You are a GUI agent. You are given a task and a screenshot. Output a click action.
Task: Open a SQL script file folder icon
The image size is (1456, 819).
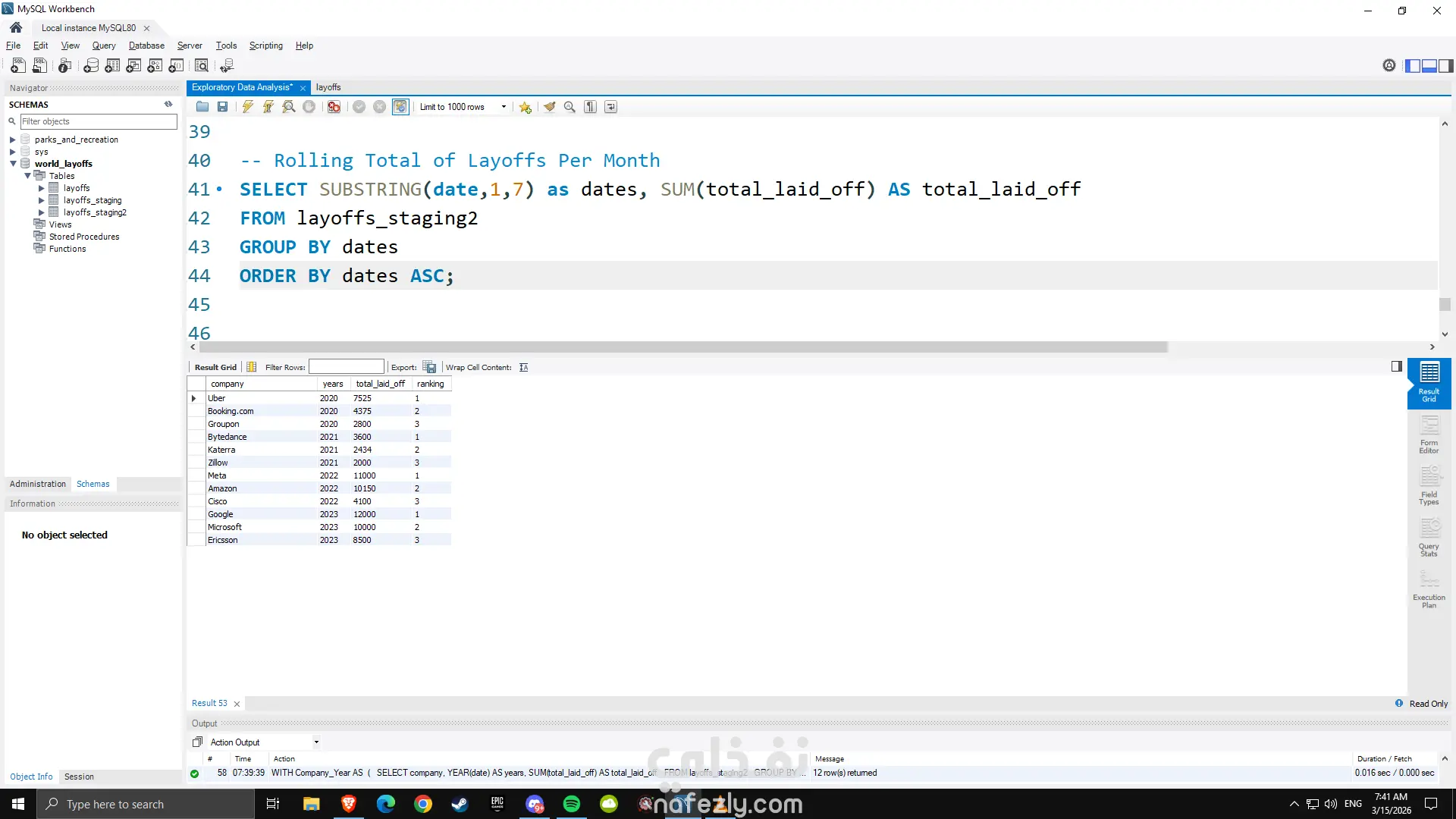tap(202, 107)
